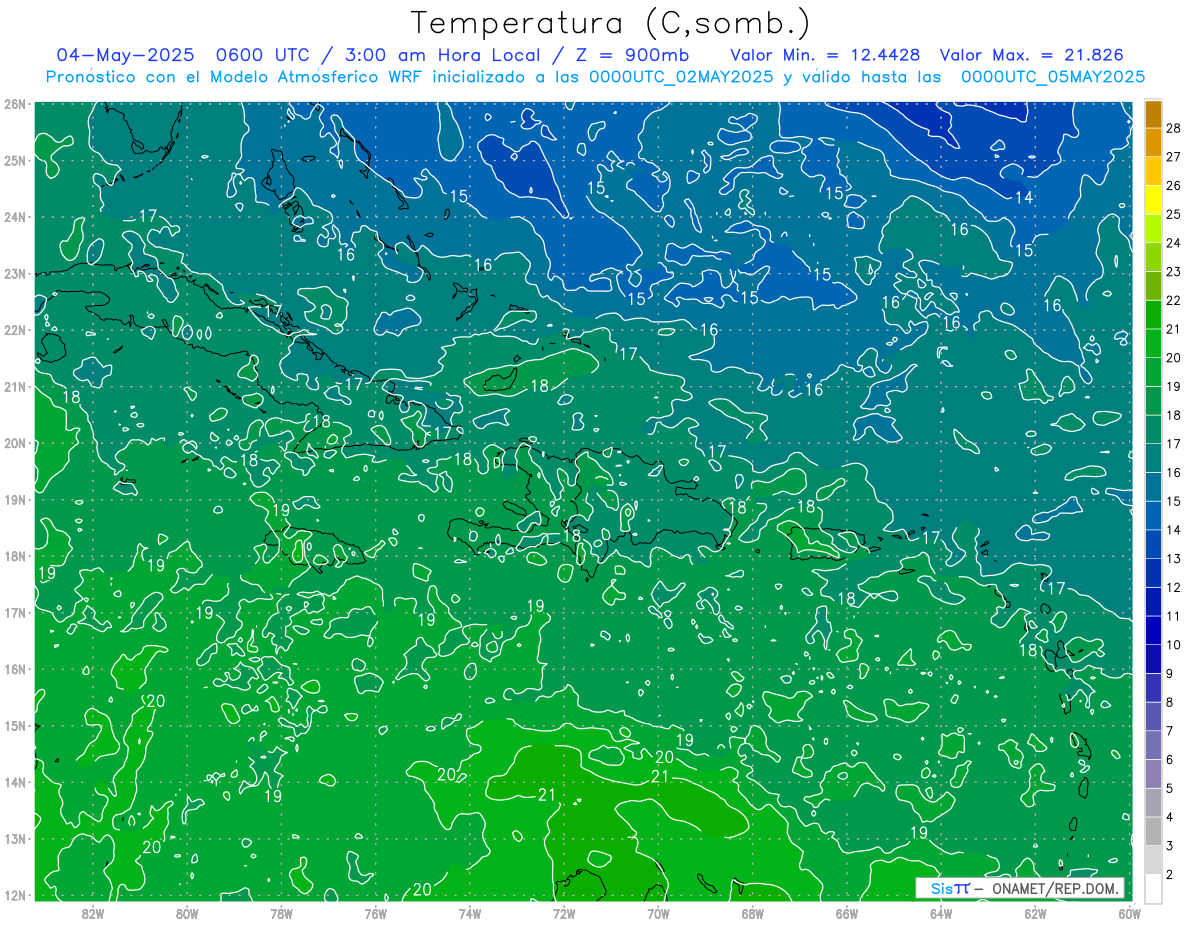Click the "60W" longitude axis label
This screenshot has width=1200, height=927.
click(1129, 913)
